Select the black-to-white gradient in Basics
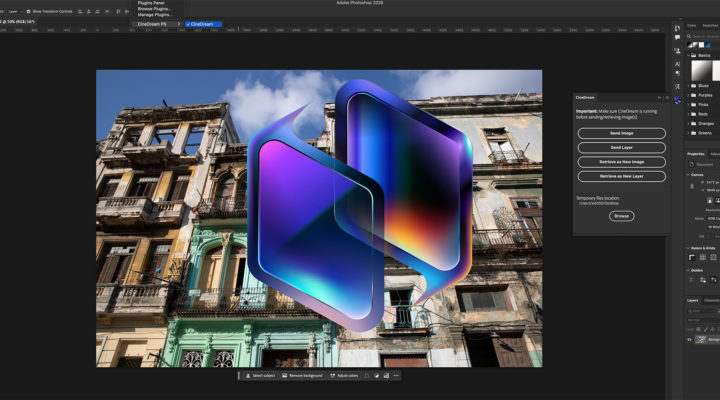Viewport: 720px width, 400px height. [701, 71]
